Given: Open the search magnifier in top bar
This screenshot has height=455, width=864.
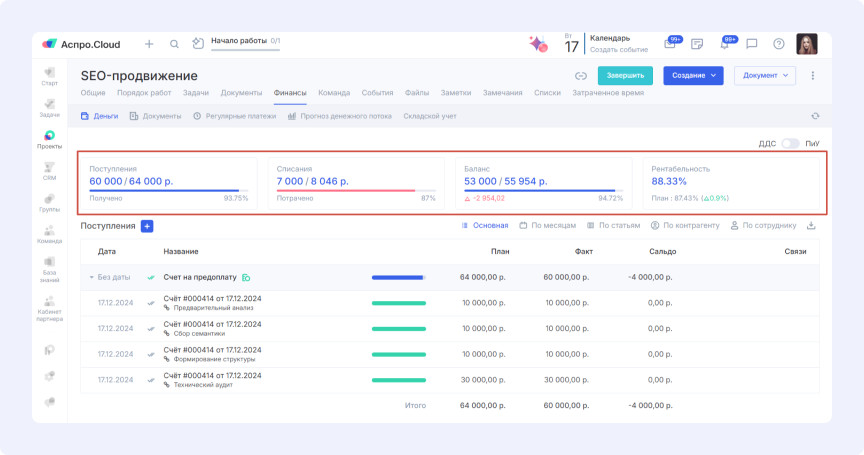Looking at the screenshot, I should pyautogui.click(x=174, y=44).
